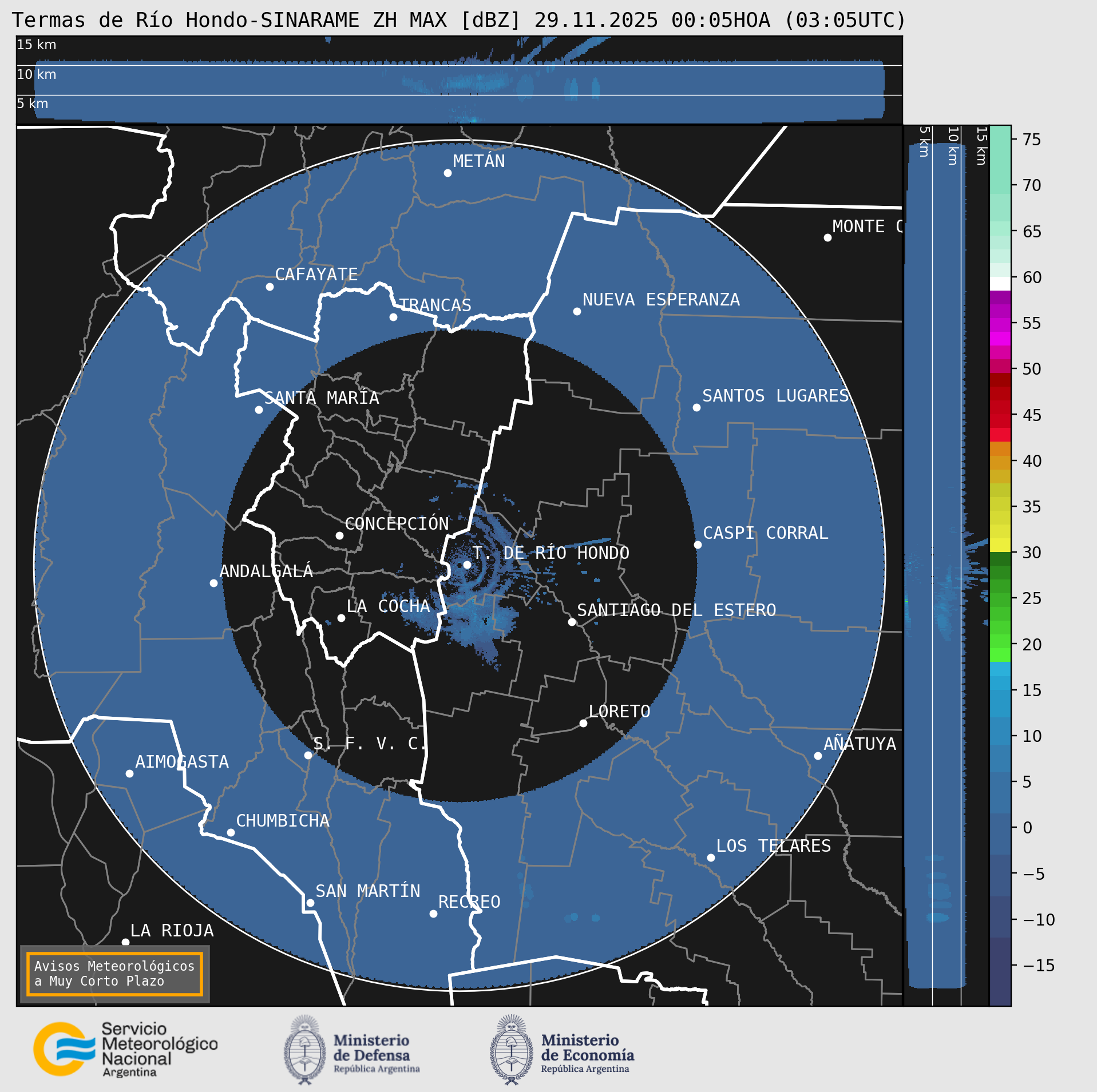Click the NUEVA ESPERANZA marker dot
This screenshot has height=1092, width=1097.
[577, 311]
